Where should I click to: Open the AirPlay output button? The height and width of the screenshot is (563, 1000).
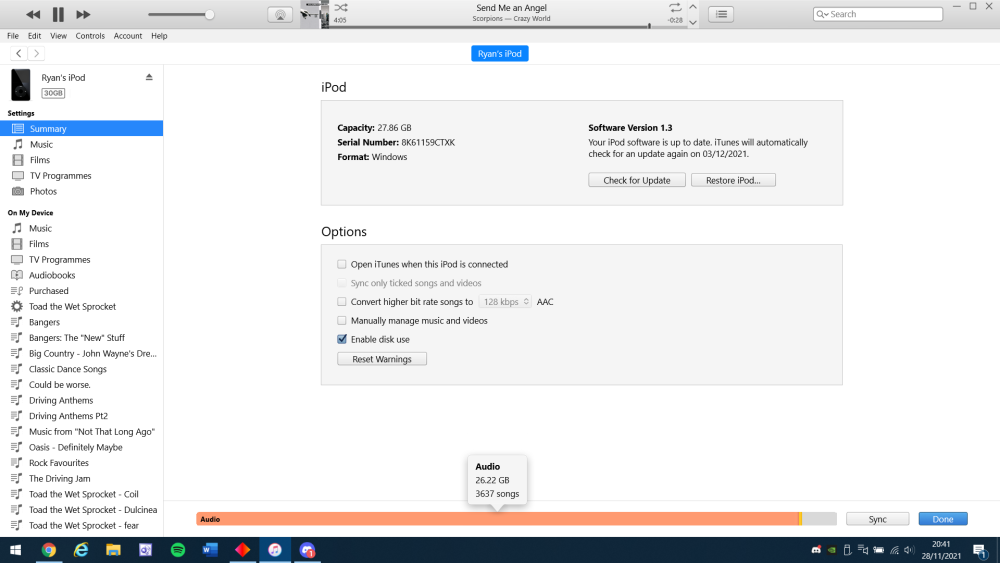coord(280,15)
